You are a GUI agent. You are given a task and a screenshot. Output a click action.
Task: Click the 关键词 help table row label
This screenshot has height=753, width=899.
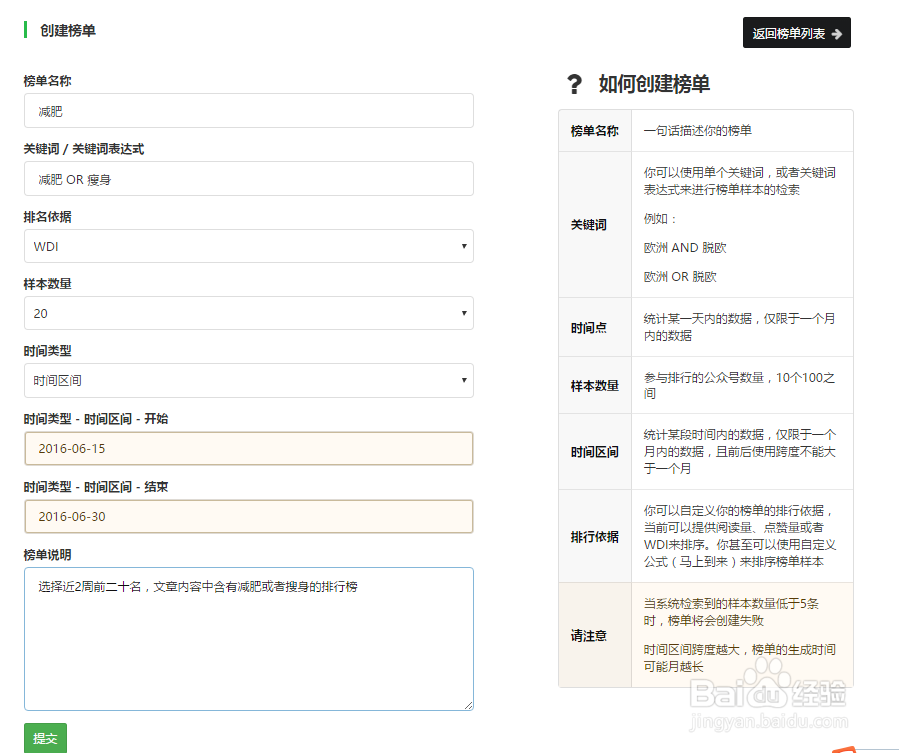click(x=588, y=225)
